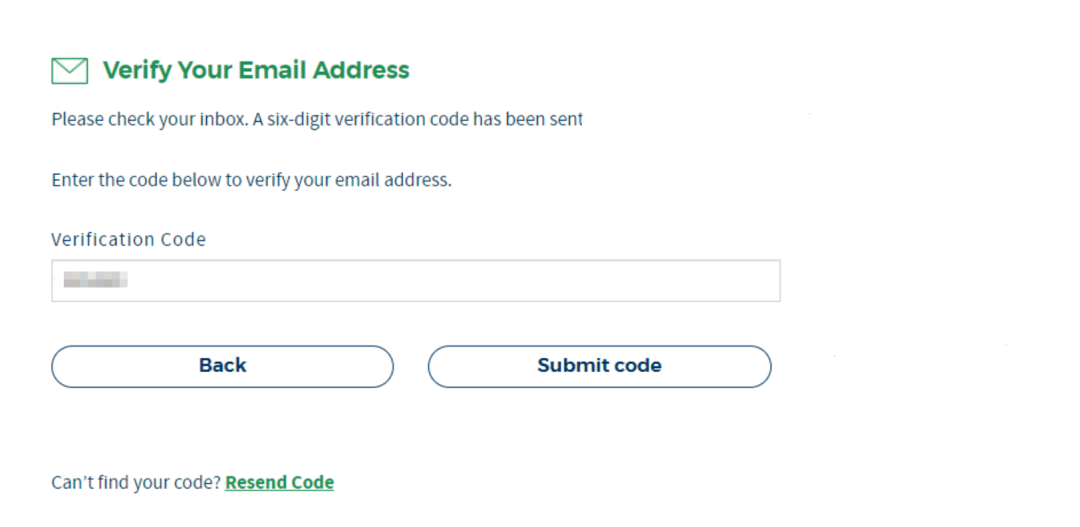Click the Verify Your Email Address heading
Viewport: 1080px width, 527px height.
256,71
